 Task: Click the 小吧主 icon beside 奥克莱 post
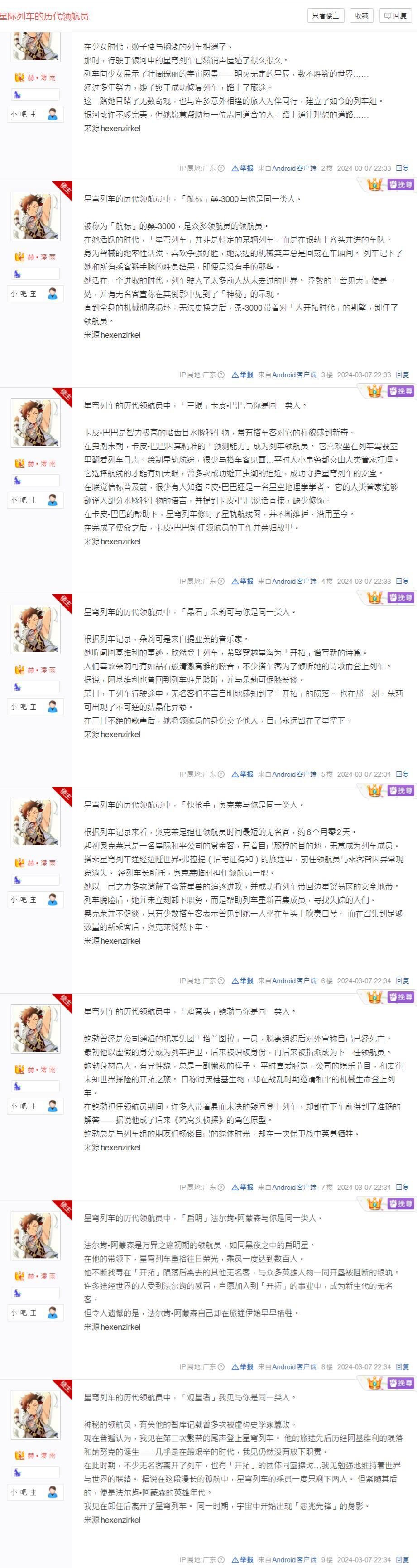(53, 899)
